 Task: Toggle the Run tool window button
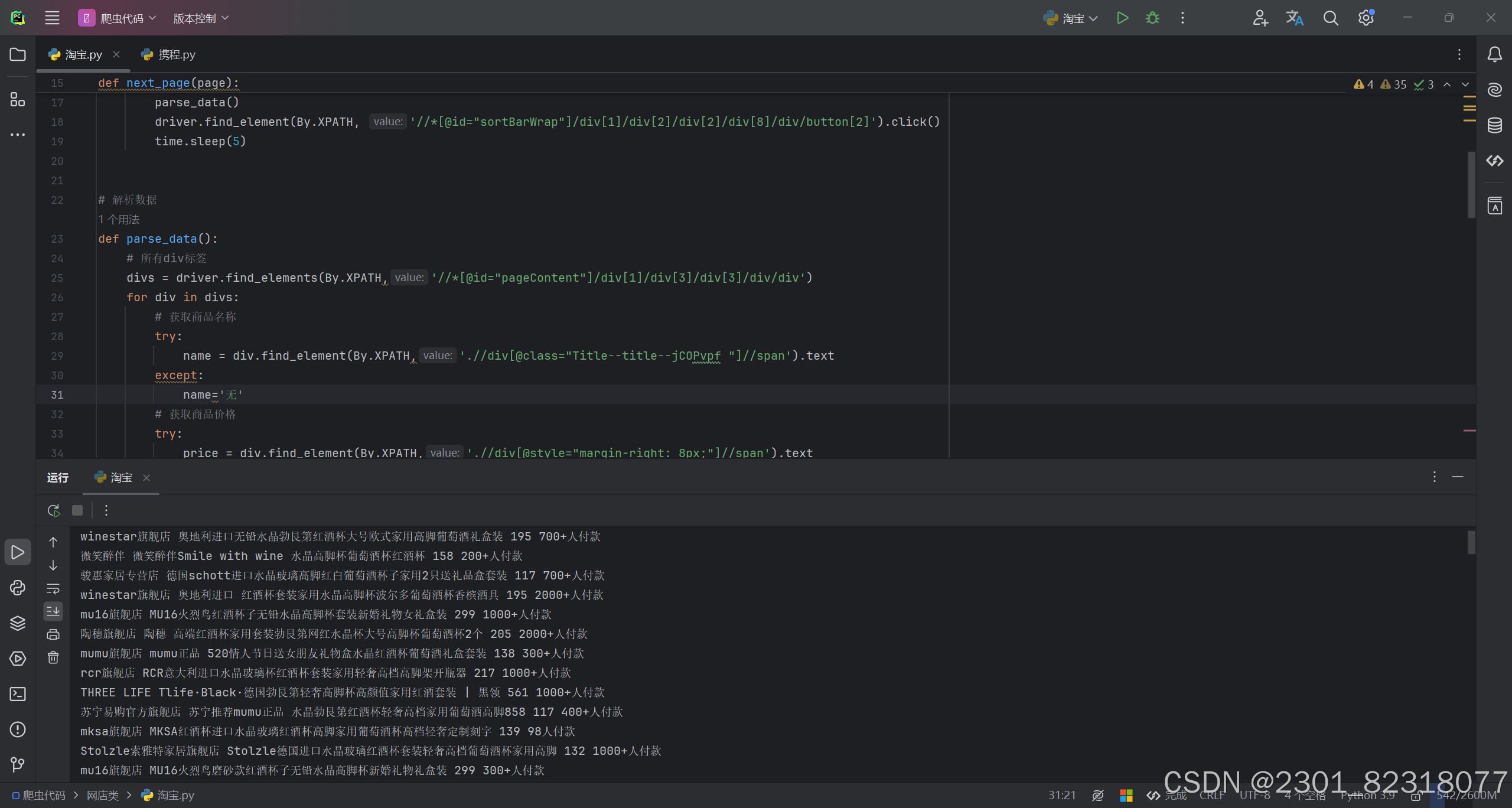18,552
